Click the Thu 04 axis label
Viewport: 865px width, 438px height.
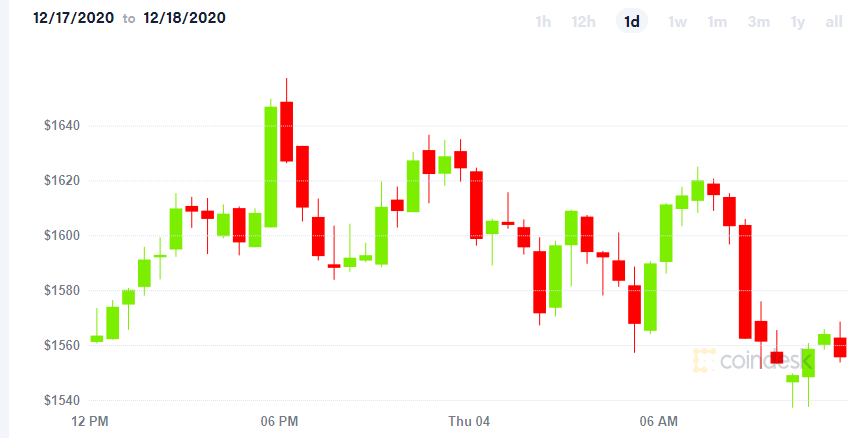pos(469,422)
